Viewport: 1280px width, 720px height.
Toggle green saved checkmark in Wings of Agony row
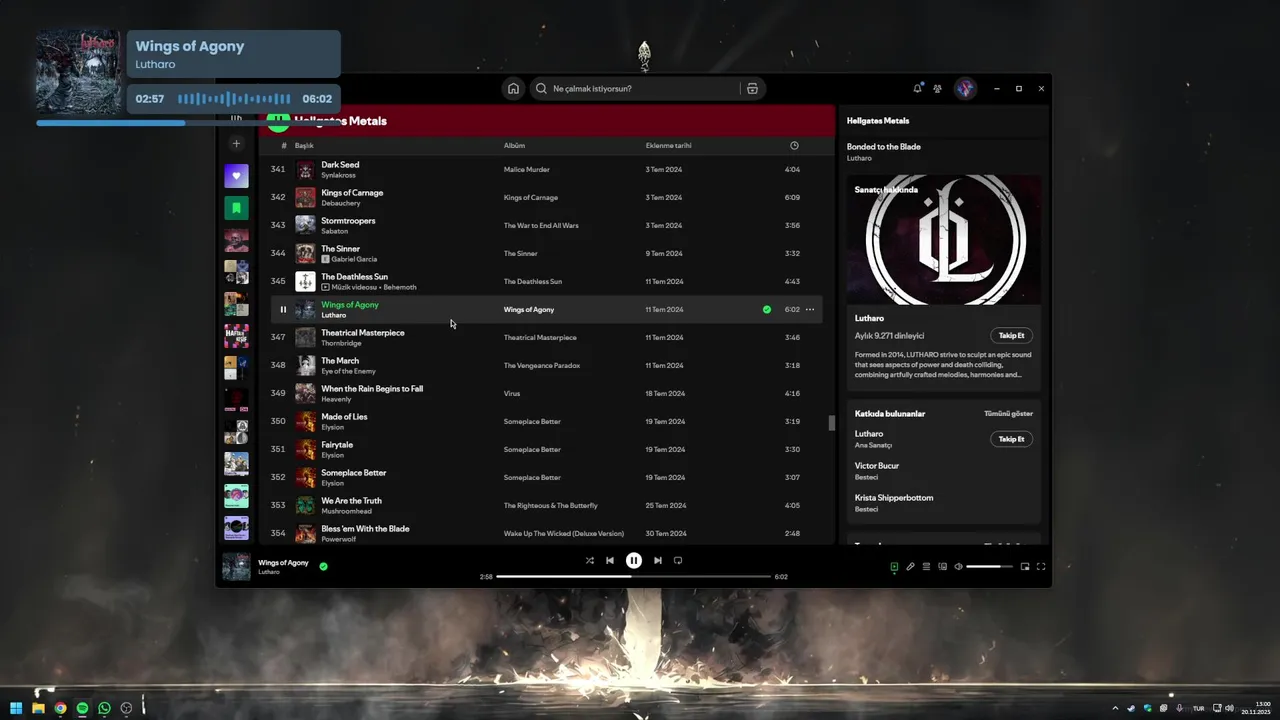pyautogui.click(x=767, y=309)
